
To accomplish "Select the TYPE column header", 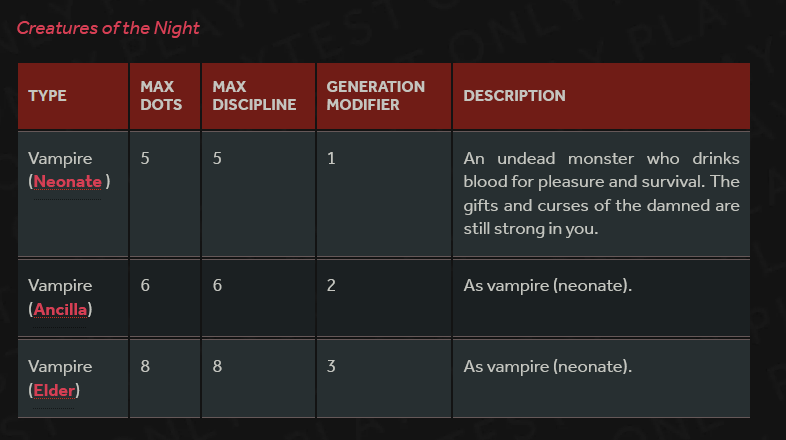I will pos(47,96).
